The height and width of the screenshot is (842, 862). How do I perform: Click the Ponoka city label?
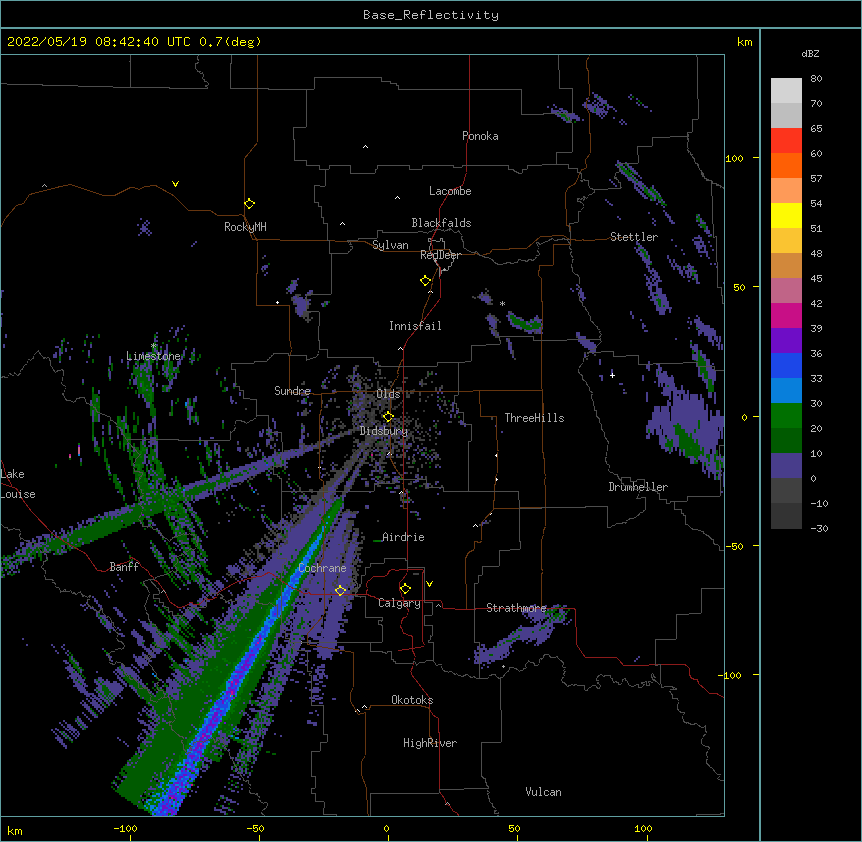[x=480, y=136]
